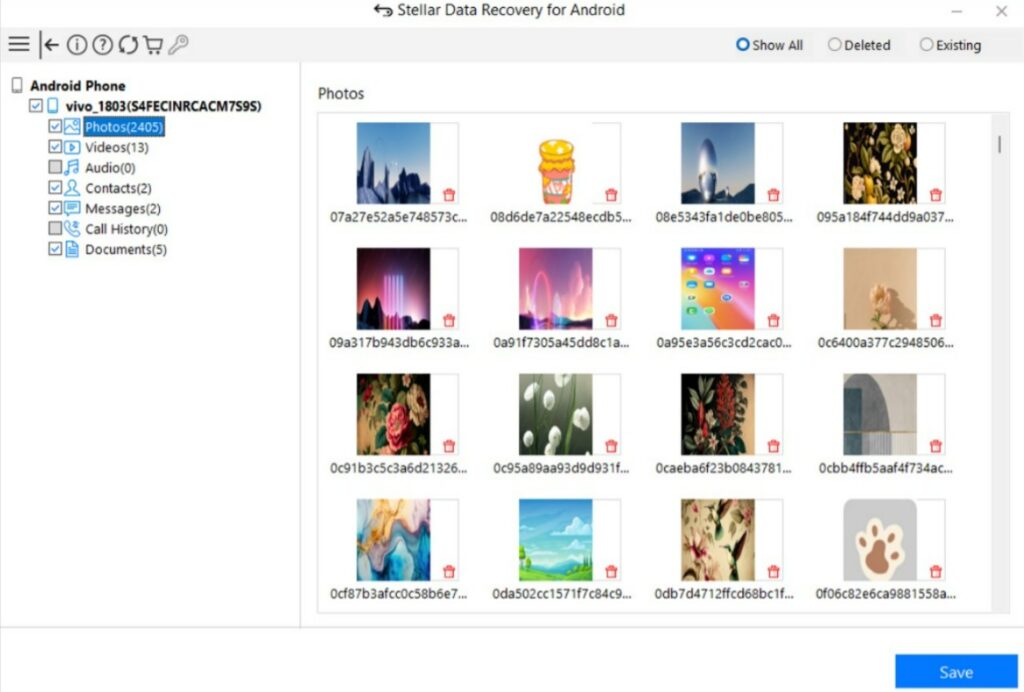Select the cat paw thumbnail
1024x692 pixels.
(880, 540)
